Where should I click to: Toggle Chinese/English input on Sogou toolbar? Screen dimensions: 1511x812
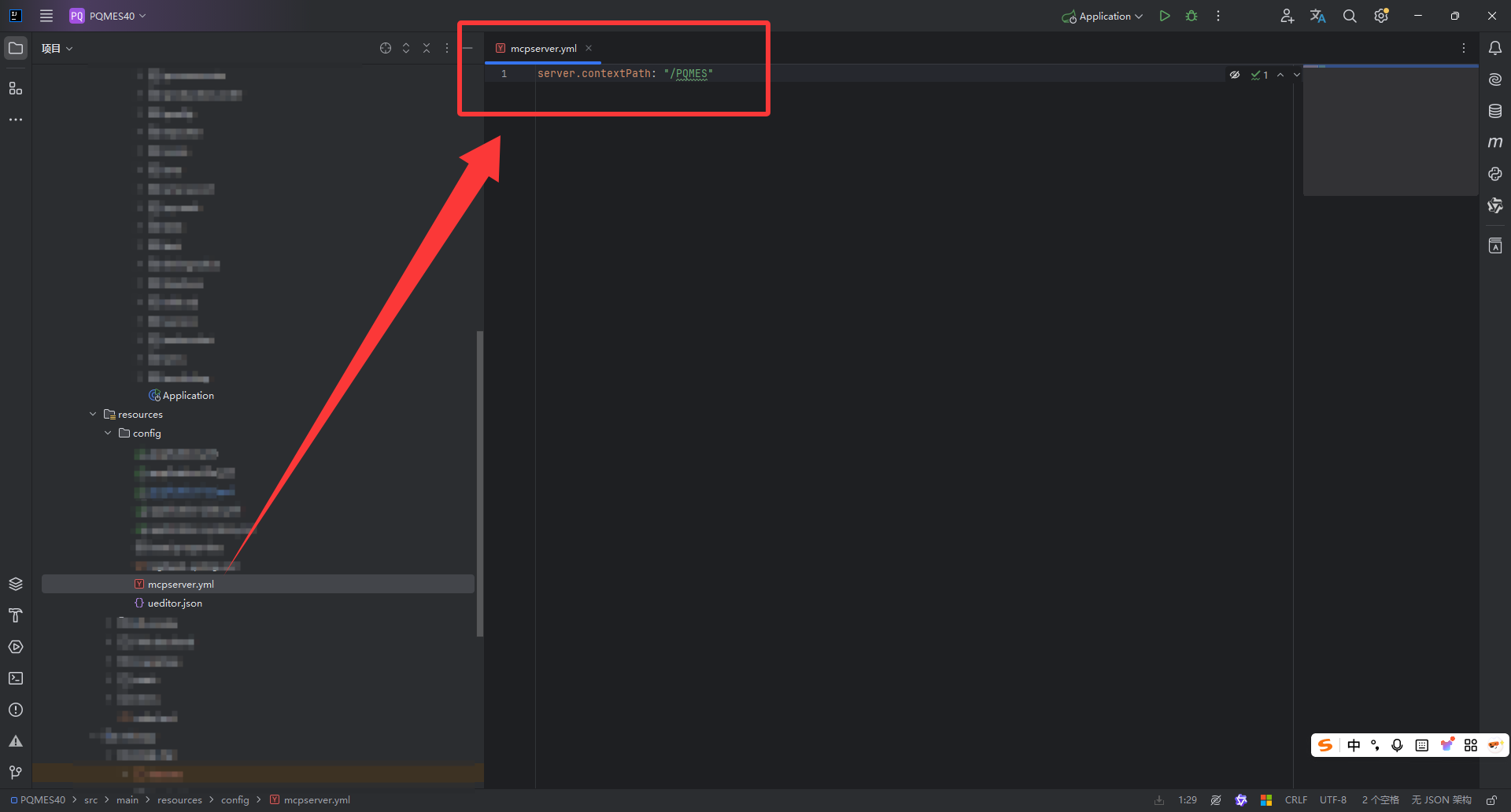1353,745
